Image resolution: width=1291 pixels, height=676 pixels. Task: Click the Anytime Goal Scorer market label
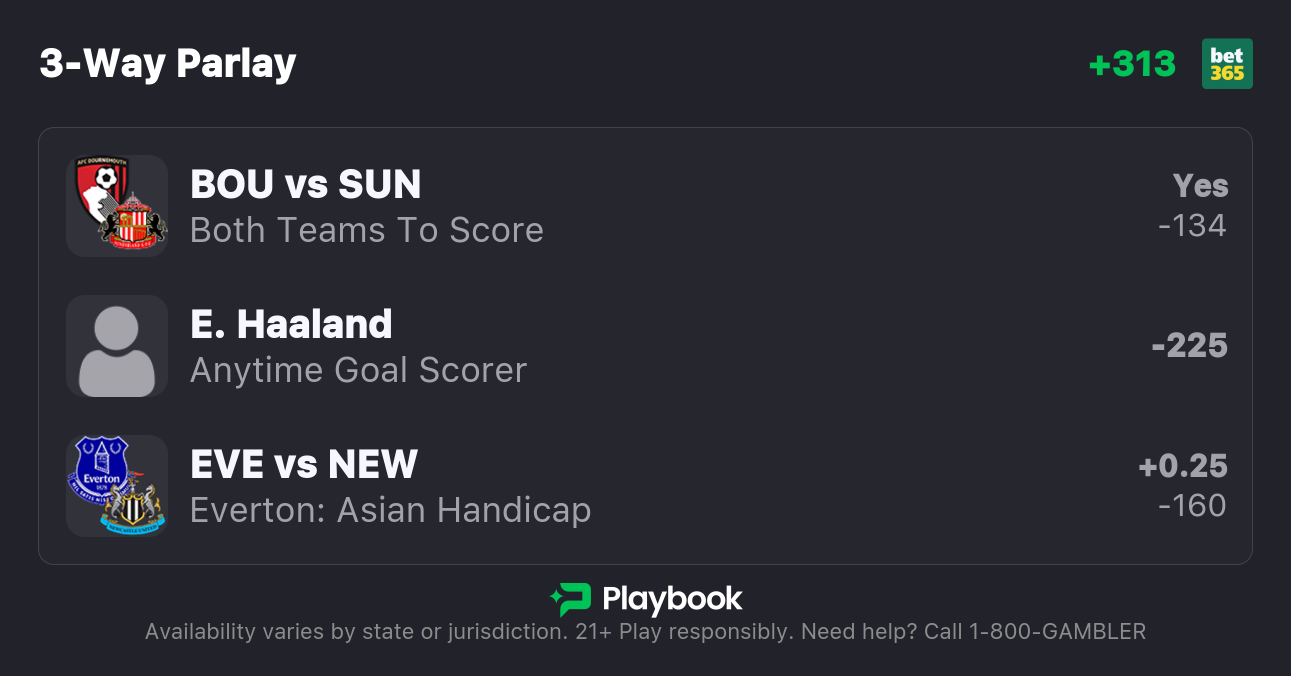point(358,370)
